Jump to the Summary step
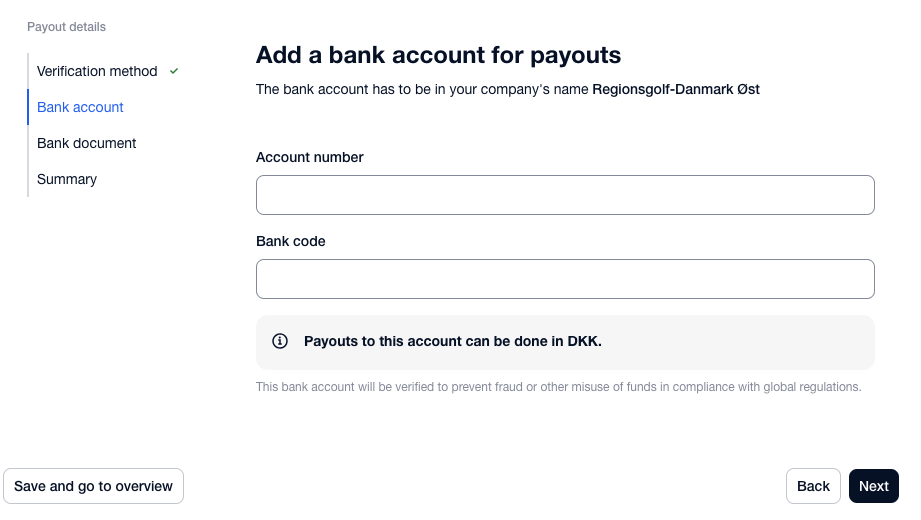921x520 pixels. (67, 179)
